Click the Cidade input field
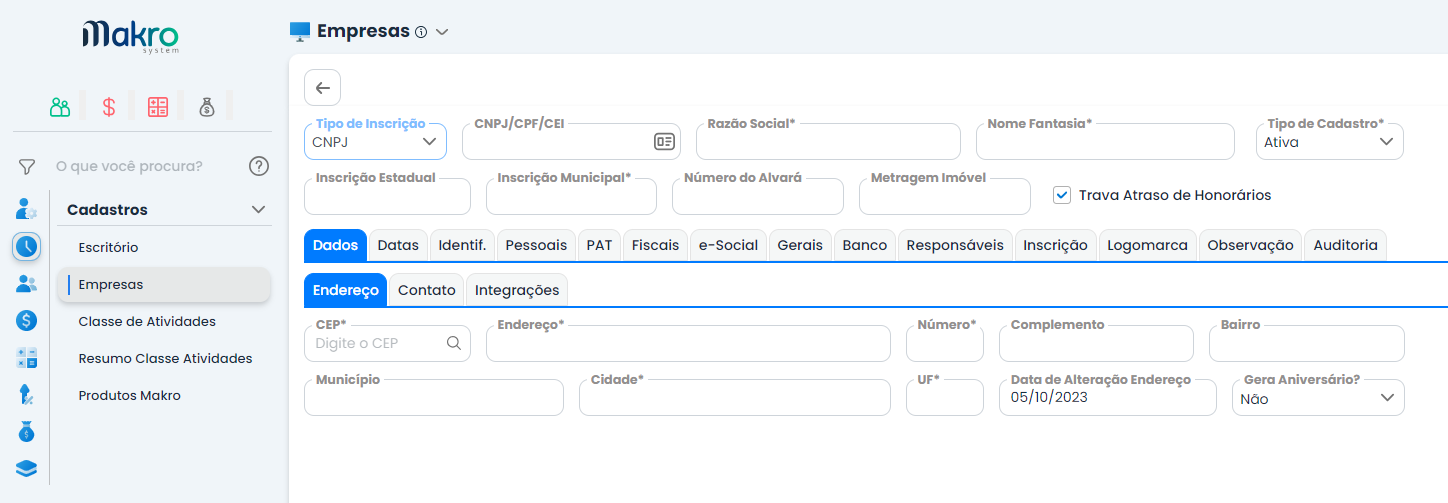The height and width of the screenshot is (503, 1448). [735, 397]
